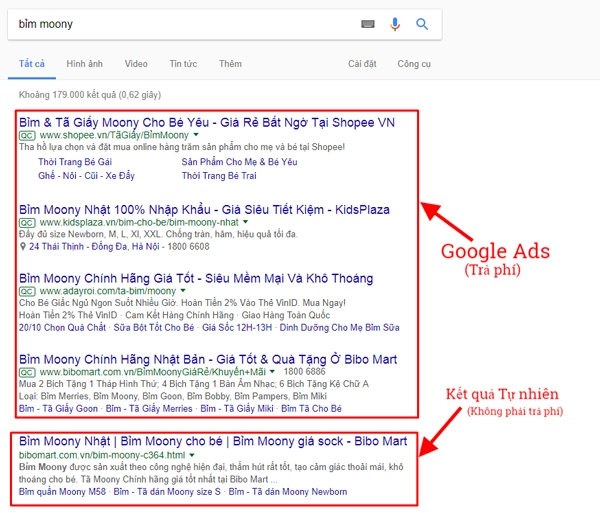Open the Shopee VN ad title link
600x513 pixels.
207,122
